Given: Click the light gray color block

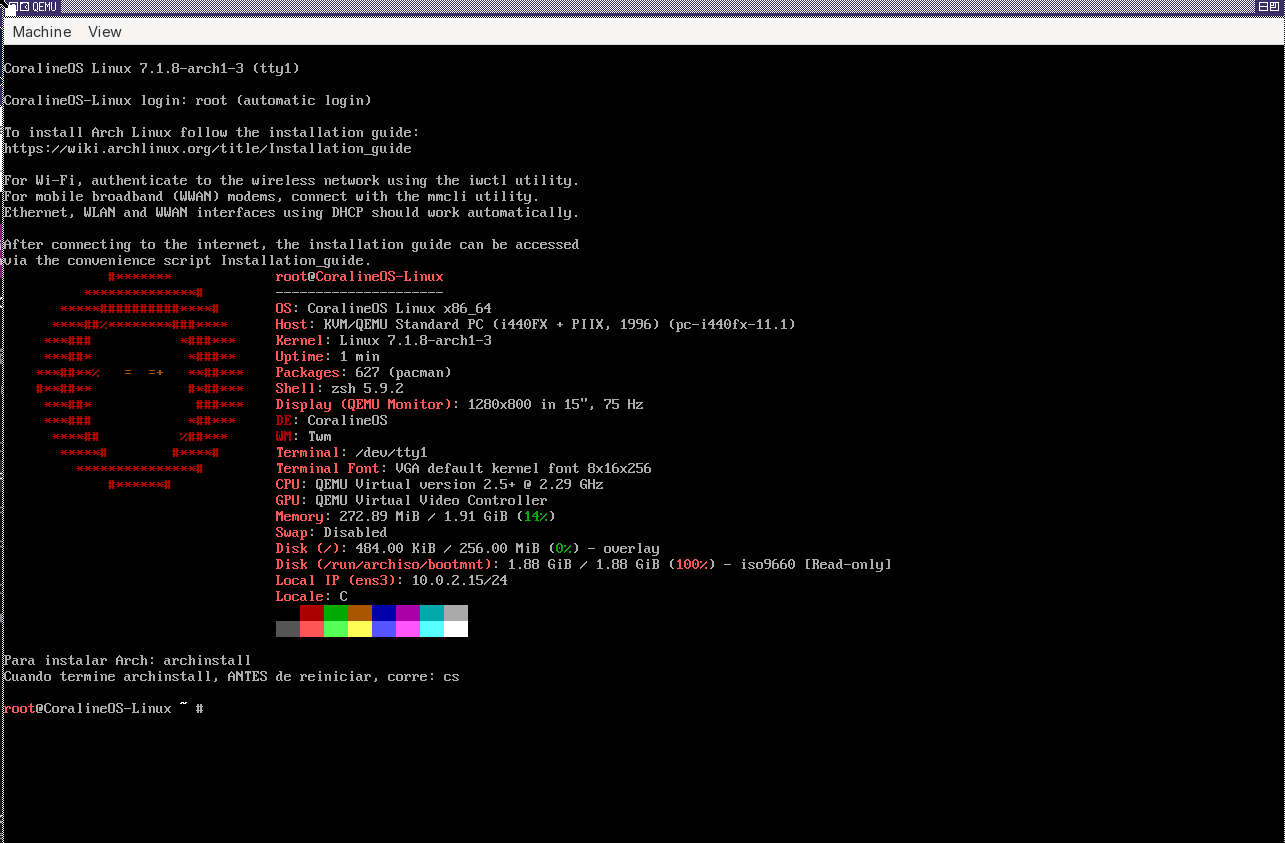Looking at the screenshot, I should [456, 613].
